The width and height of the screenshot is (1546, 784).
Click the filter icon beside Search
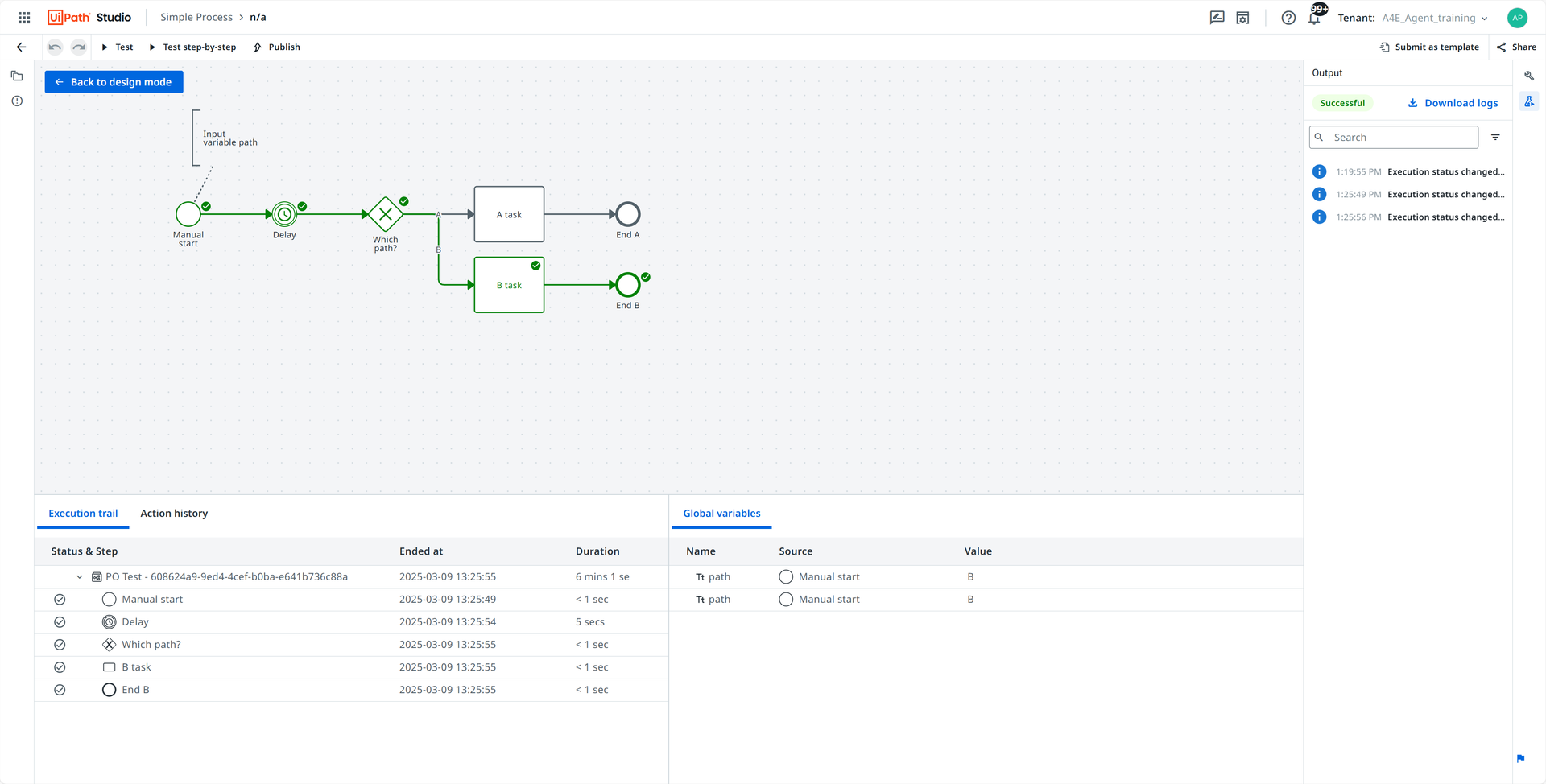tap(1495, 138)
